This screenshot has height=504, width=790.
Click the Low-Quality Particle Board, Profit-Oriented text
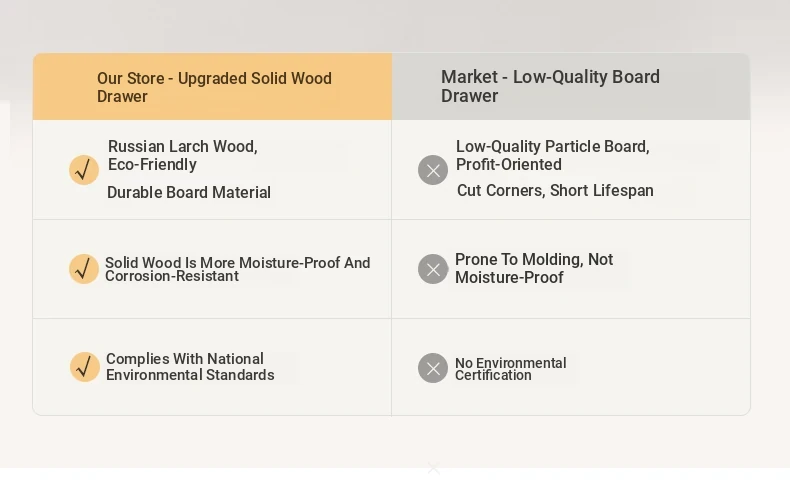tap(553, 155)
